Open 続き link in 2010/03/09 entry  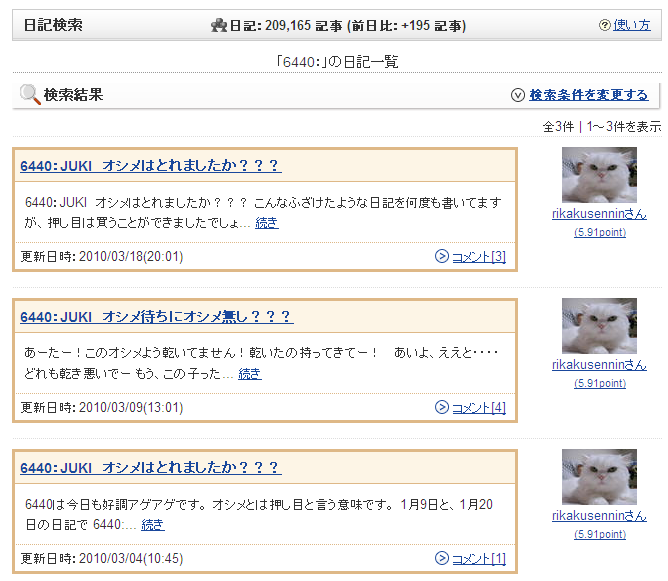(x=250, y=374)
